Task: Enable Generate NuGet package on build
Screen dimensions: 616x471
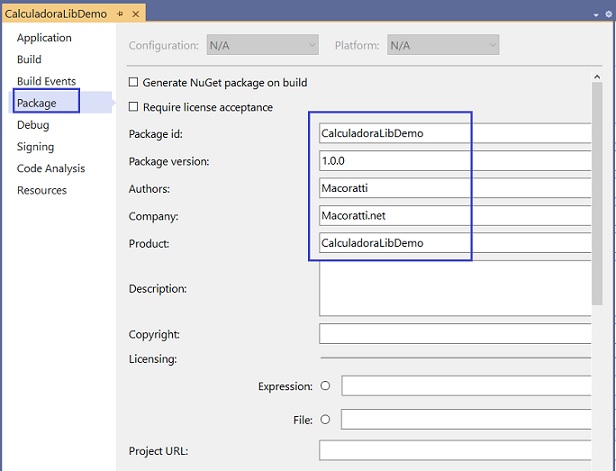Action: click(134, 82)
